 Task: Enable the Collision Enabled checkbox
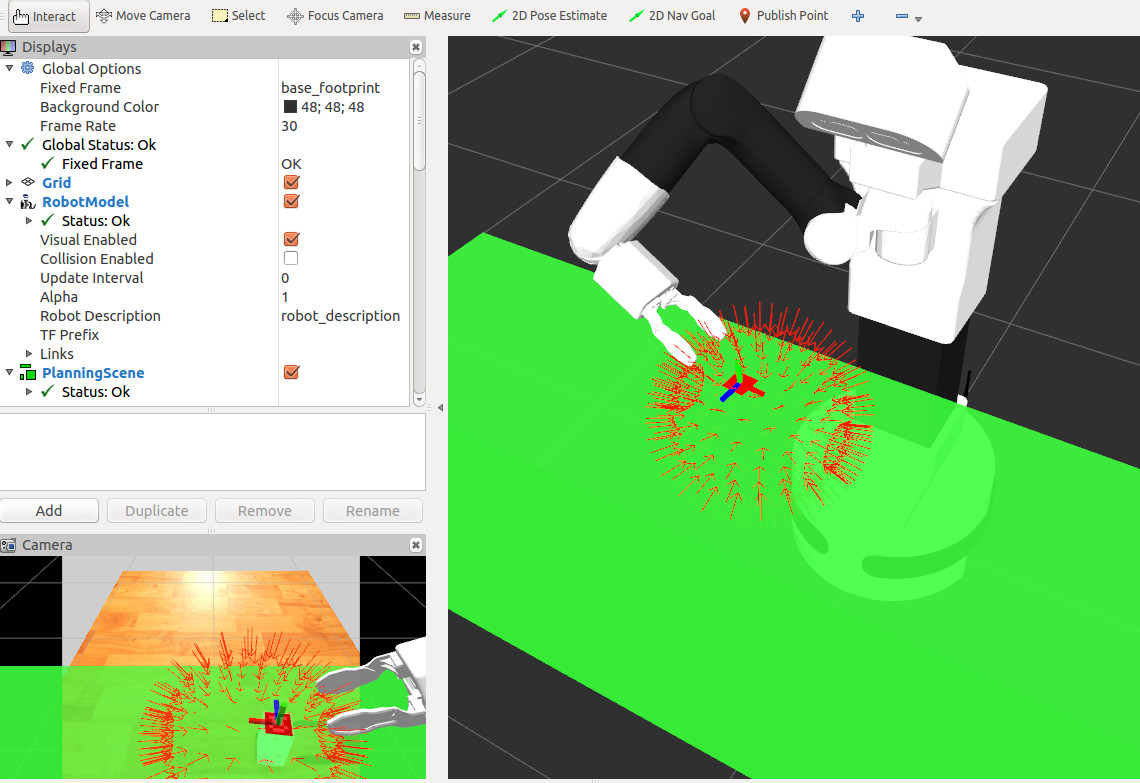[291, 258]
